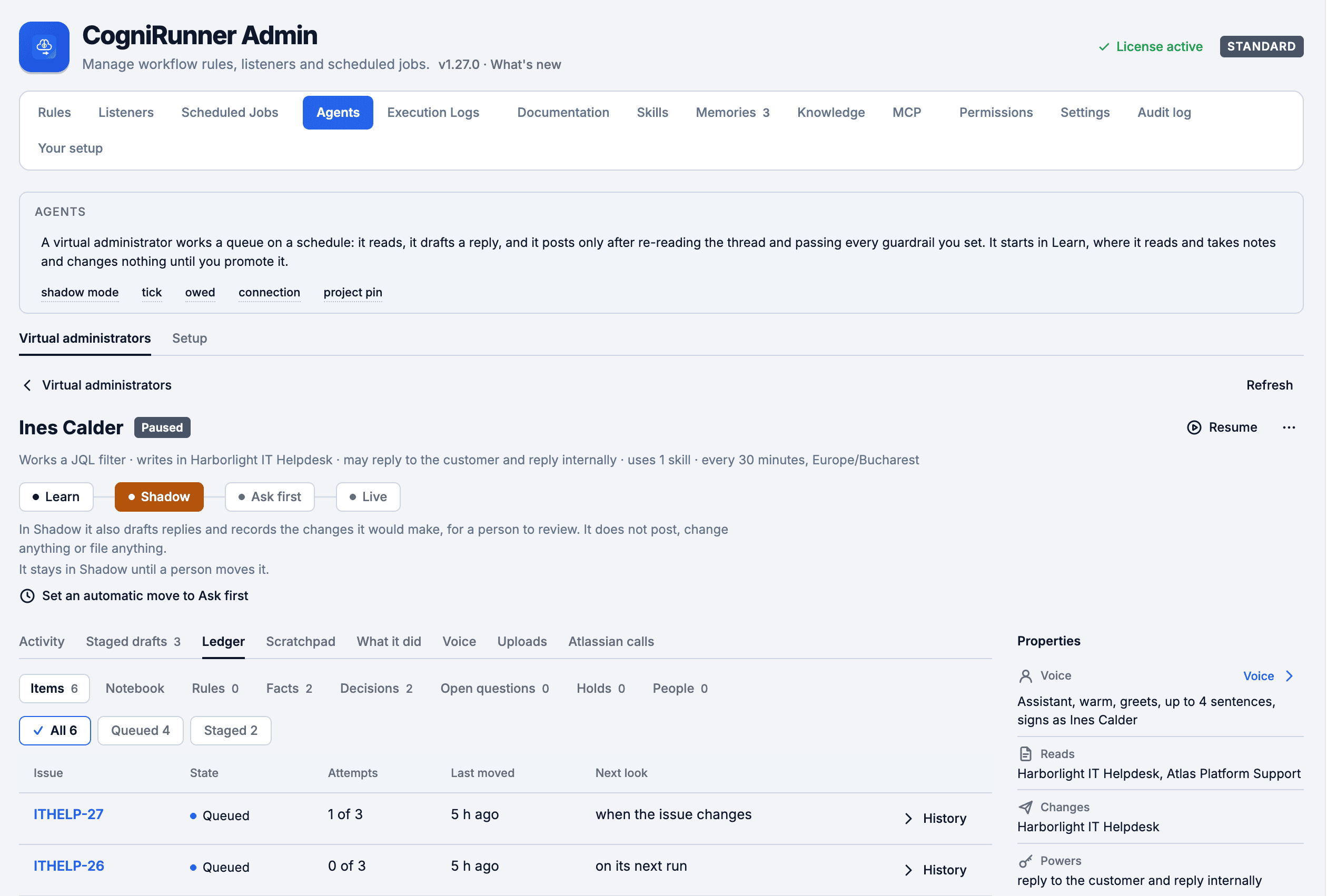Open the Scratchpad tab

(x=300, y=642)
